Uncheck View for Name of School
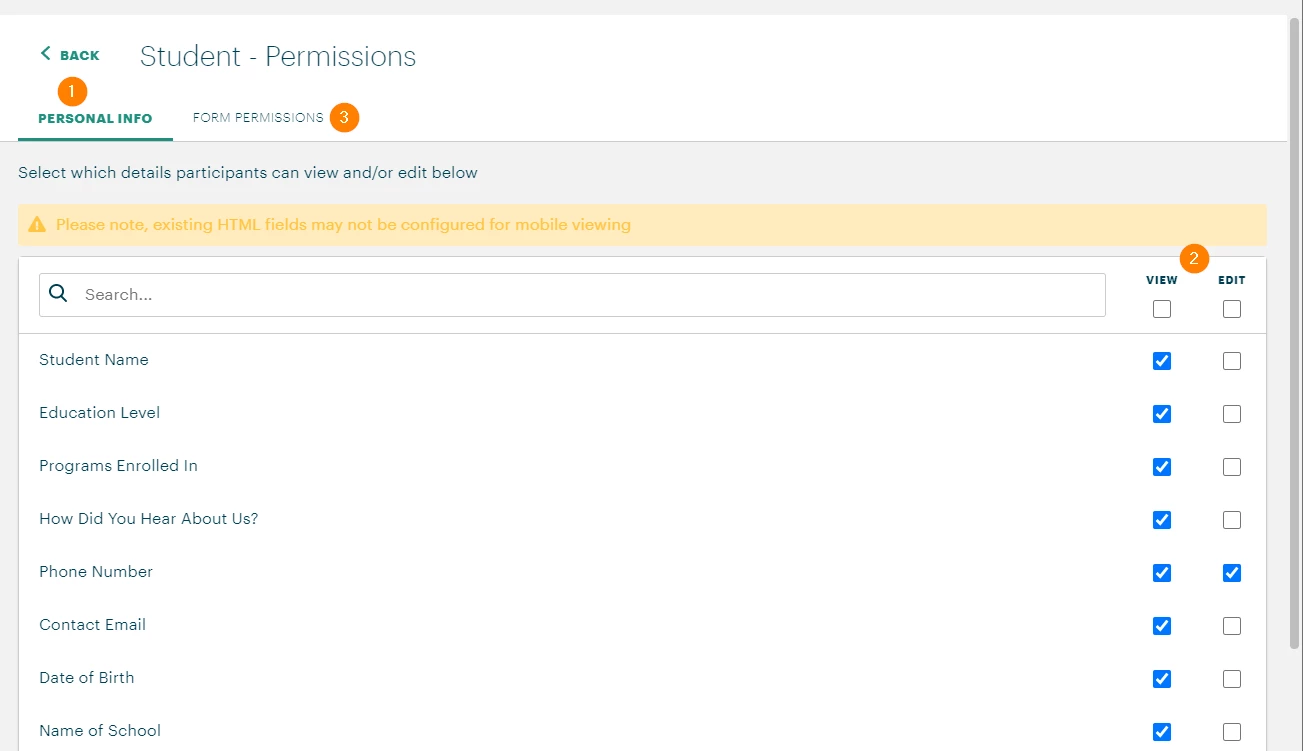The height and width of the screenshot is (751, 1303). tap(1162, 732)
